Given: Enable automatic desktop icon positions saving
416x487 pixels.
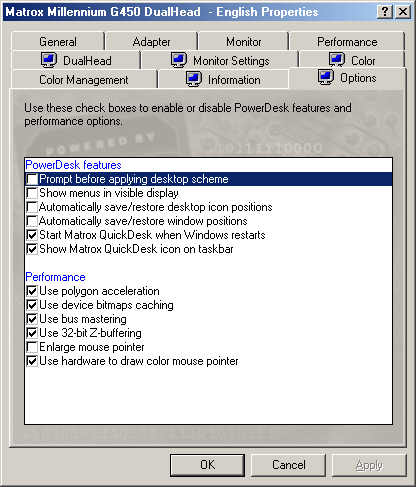Looking at the screenshot, I should point(32,207).
